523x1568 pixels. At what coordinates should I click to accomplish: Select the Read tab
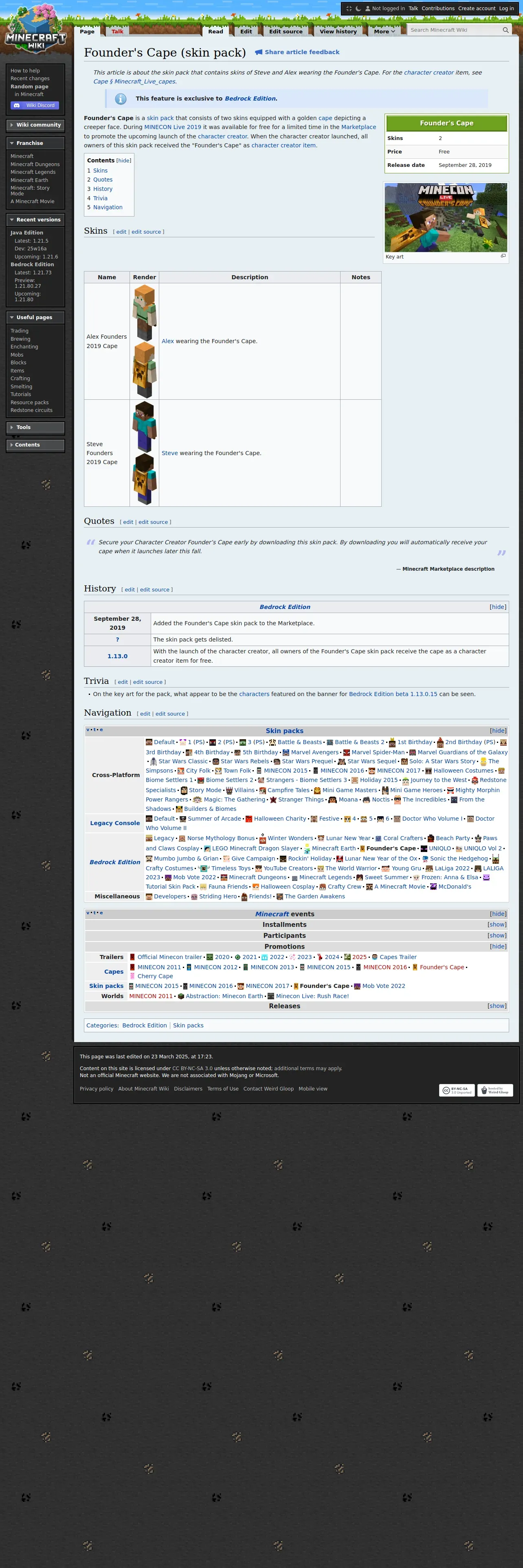[215, 32]
